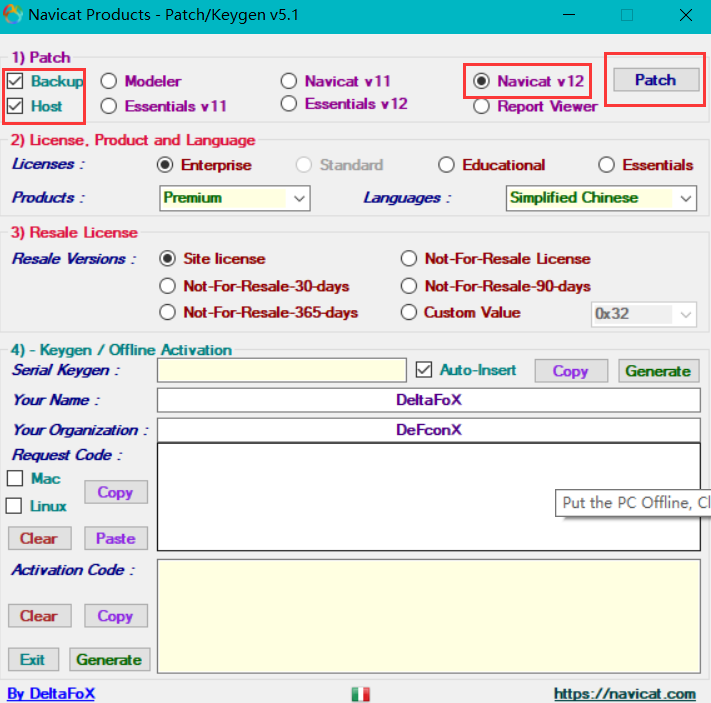Toggle the Backup checkbox

pyautogui.click(x=15, y=81)
